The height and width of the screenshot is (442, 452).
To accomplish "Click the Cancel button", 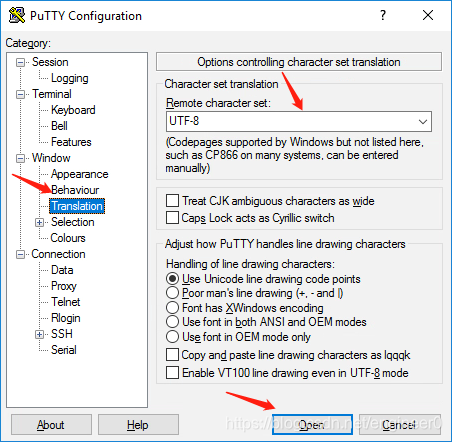I will [x=400, y=425].
